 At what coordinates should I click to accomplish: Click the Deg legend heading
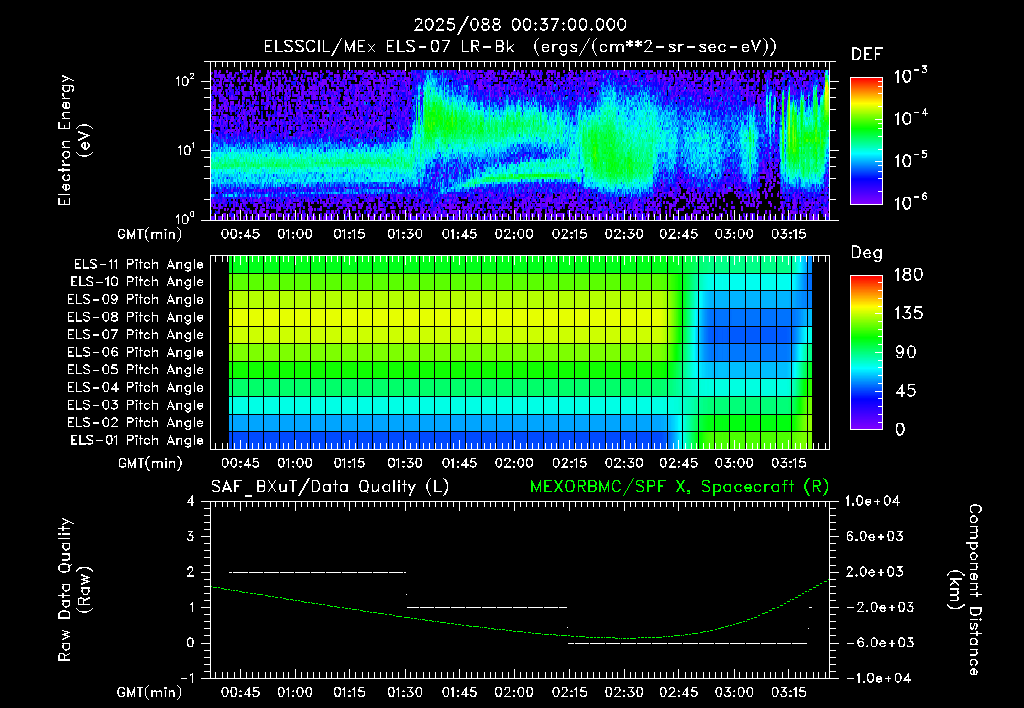pos(867,253)
